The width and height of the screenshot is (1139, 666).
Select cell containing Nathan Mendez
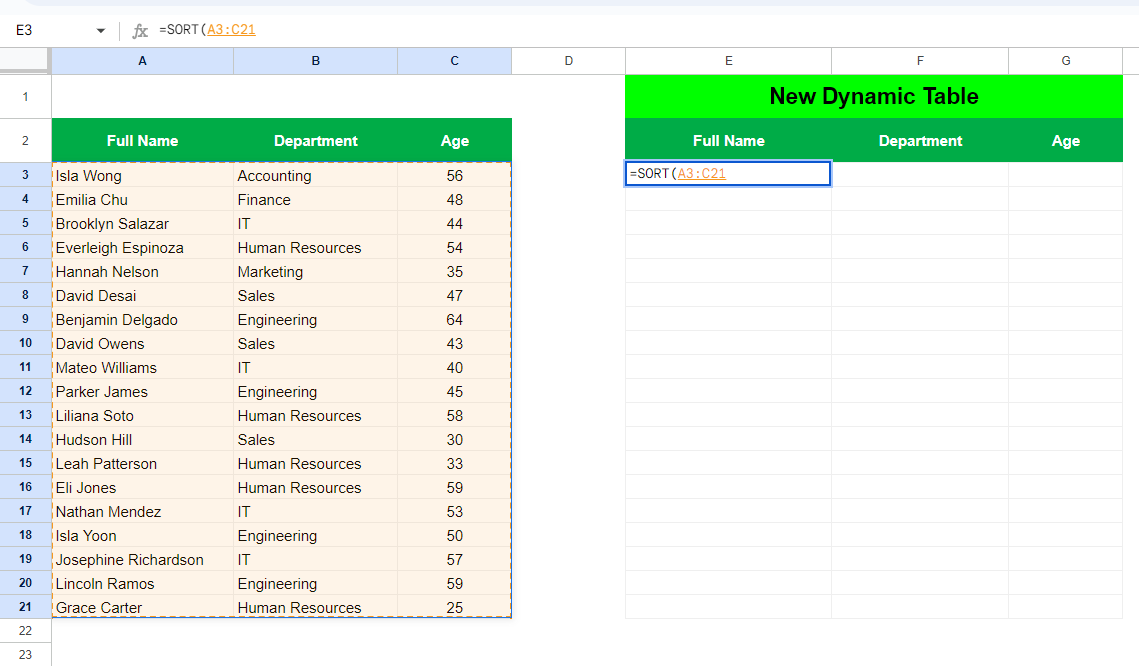pyautogui.click(x=142, y=511)
